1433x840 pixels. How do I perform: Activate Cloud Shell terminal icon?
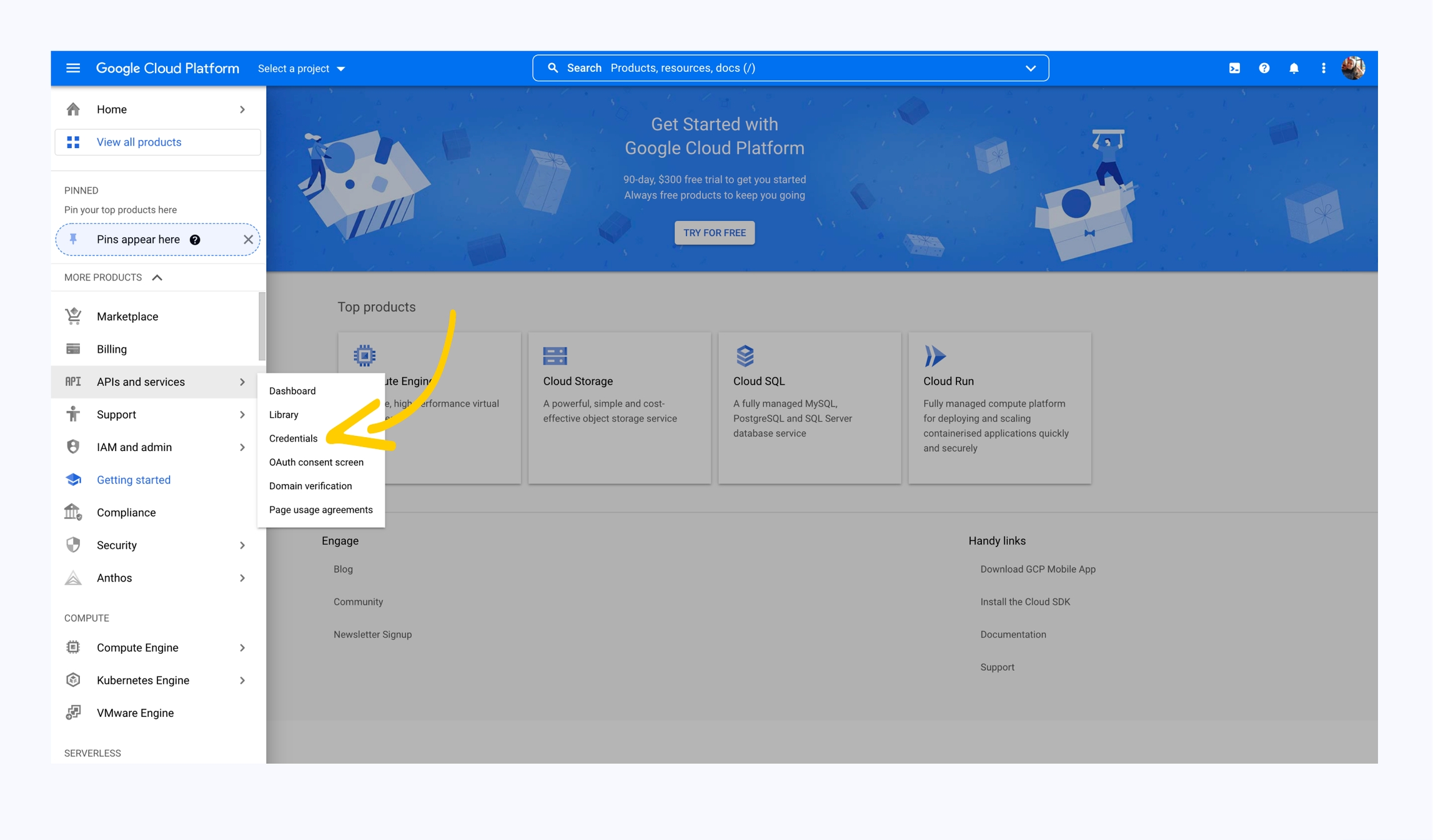(x=1234, y=68)
